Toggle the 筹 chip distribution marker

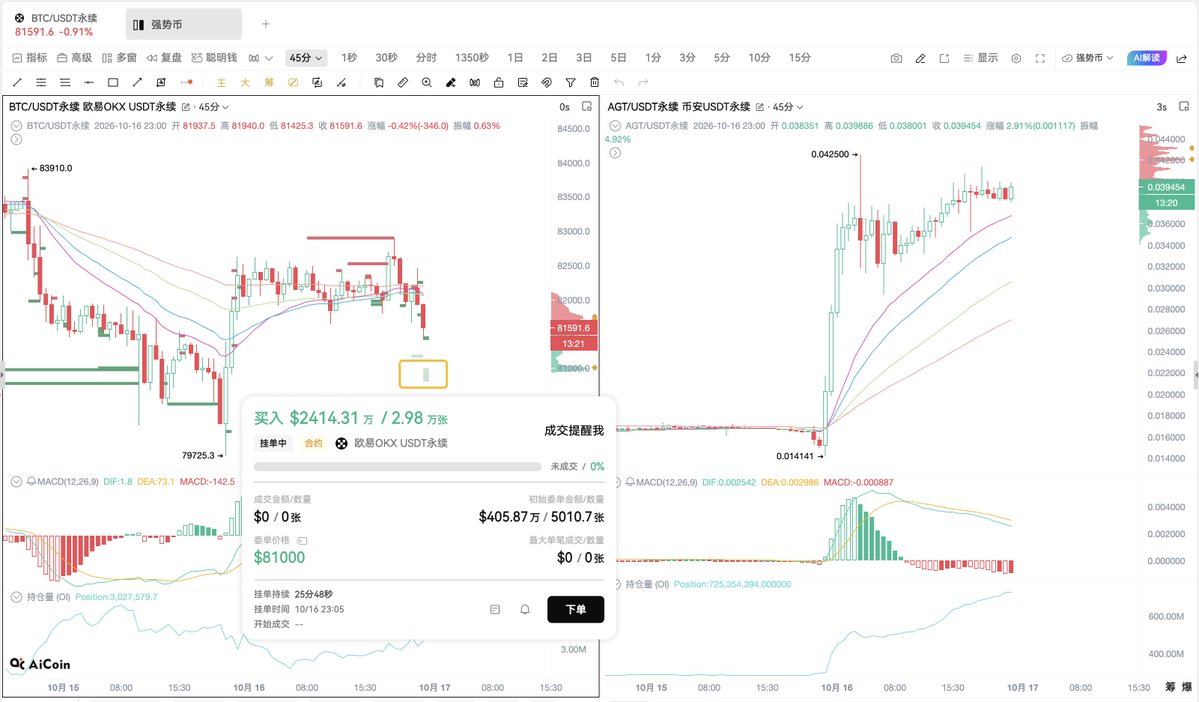coord(269,83)
